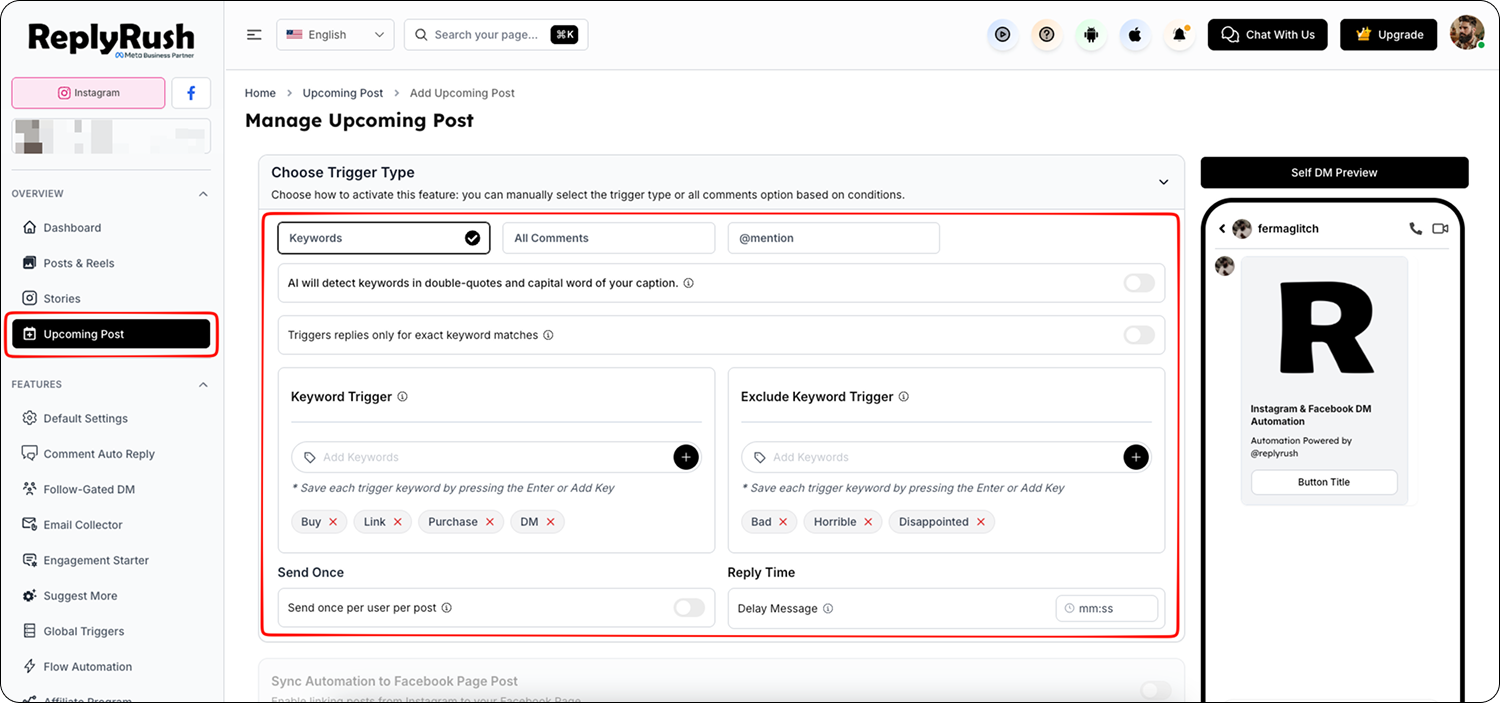Select the @mention trigger type
The image size is (1500, 703).
point(834,238)
